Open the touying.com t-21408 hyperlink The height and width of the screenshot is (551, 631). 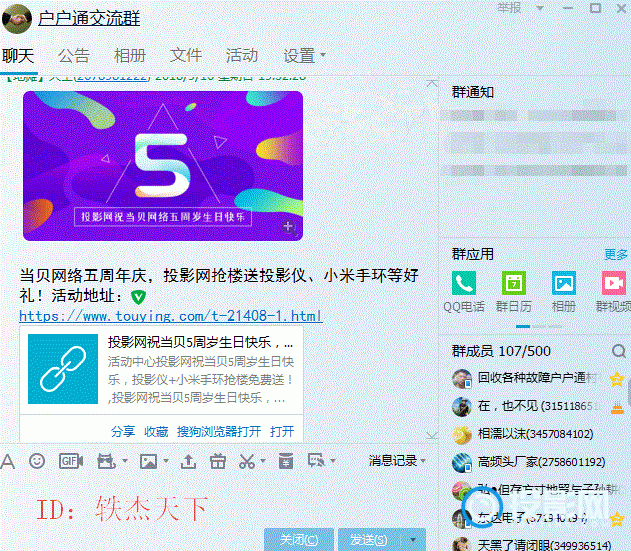point(171,316)
